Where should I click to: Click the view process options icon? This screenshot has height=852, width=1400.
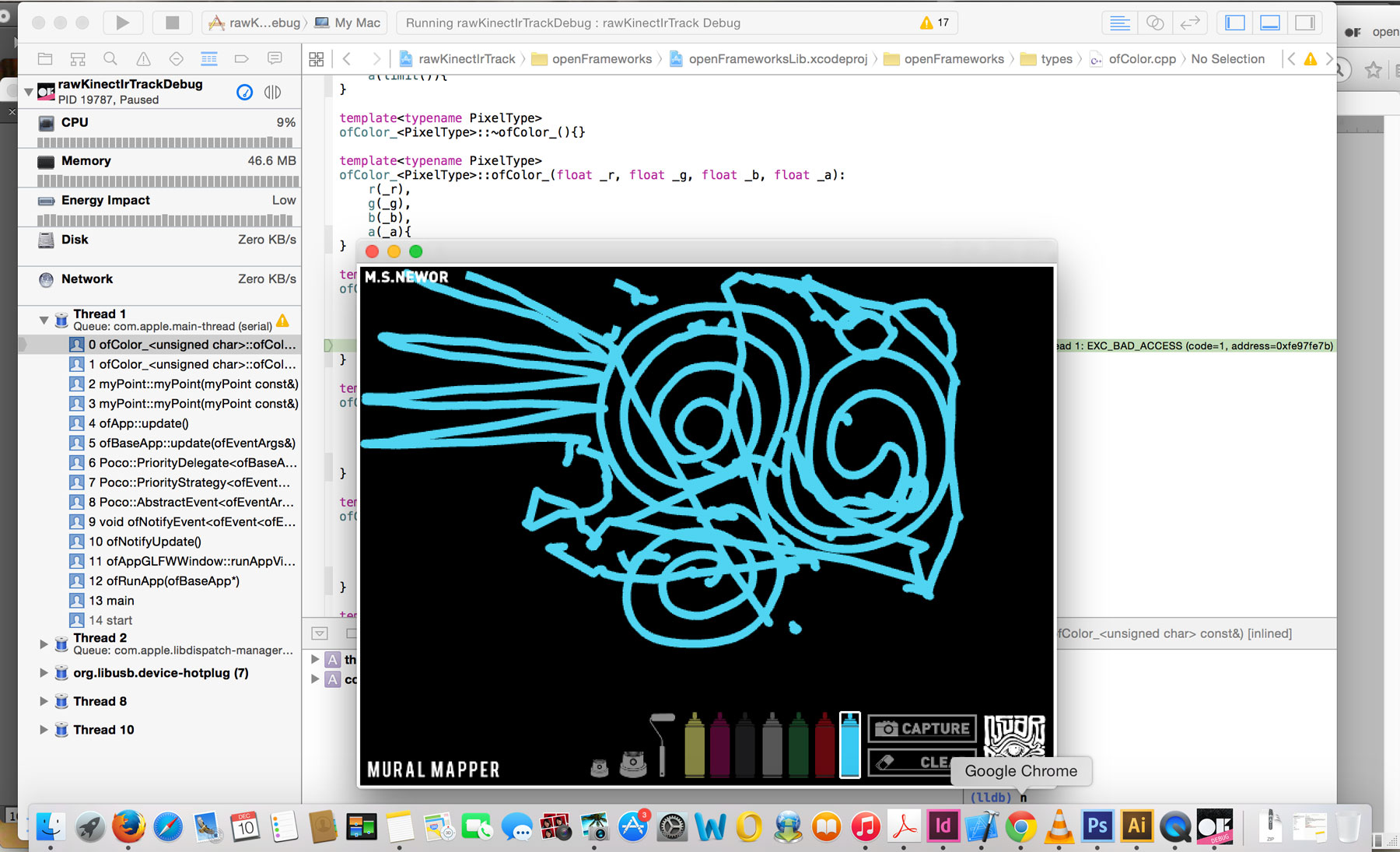(272, 93)
